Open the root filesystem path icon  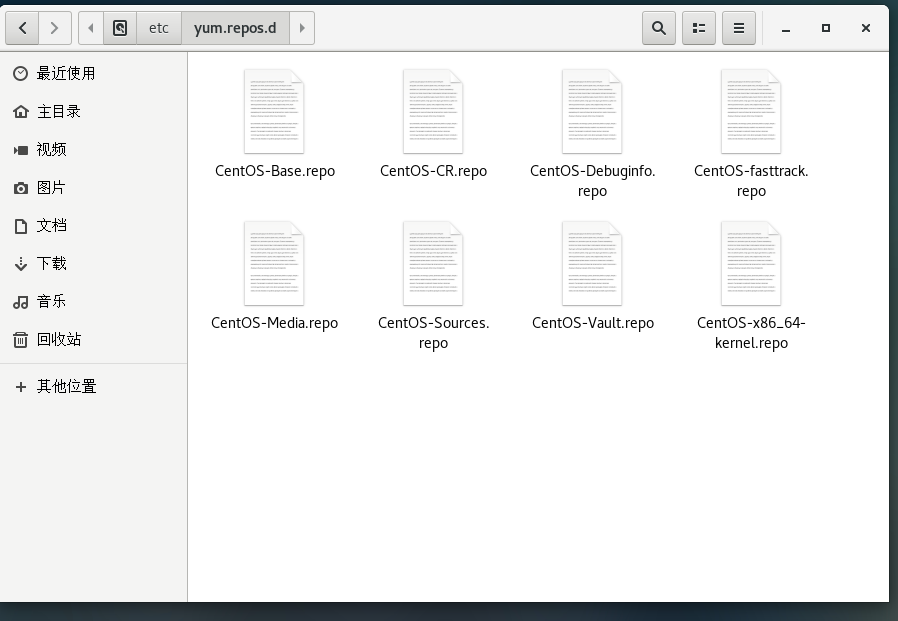pos(120,27)
